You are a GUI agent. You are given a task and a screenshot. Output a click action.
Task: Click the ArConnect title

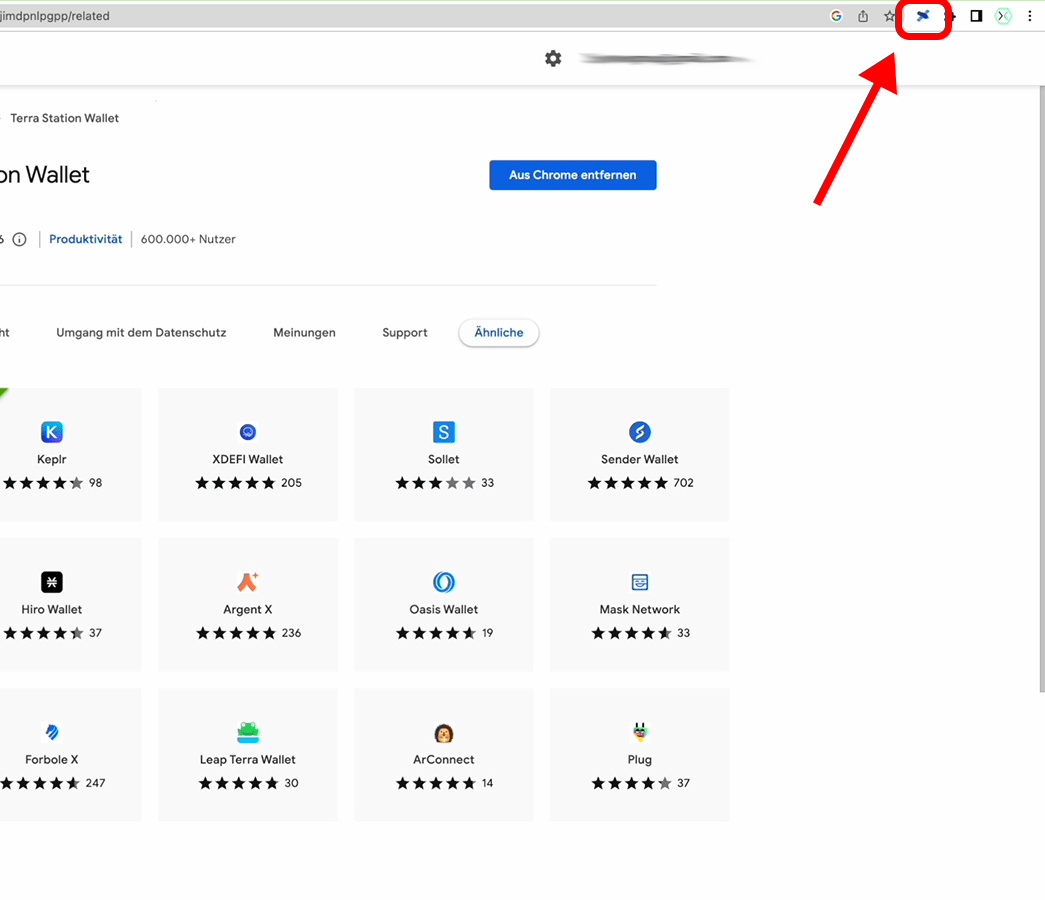pyautogui.click(x=444, y=759)
